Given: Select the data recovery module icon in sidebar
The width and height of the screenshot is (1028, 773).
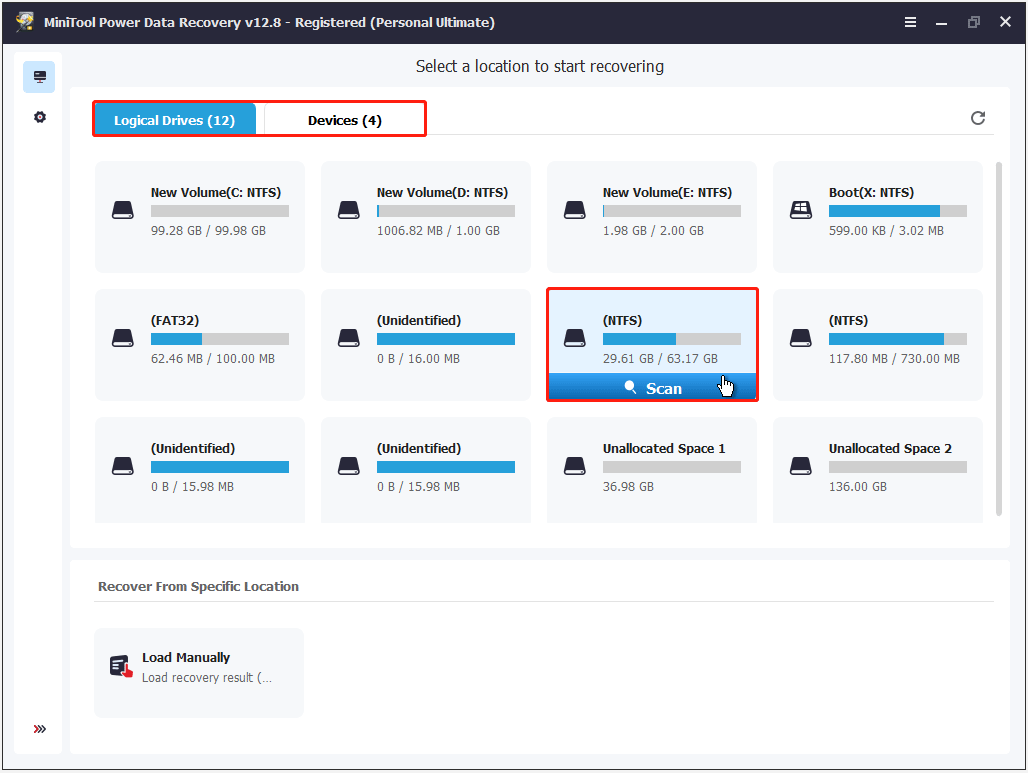Looking at the screenshot, I should pyautogui.click(x=39, y=75).
